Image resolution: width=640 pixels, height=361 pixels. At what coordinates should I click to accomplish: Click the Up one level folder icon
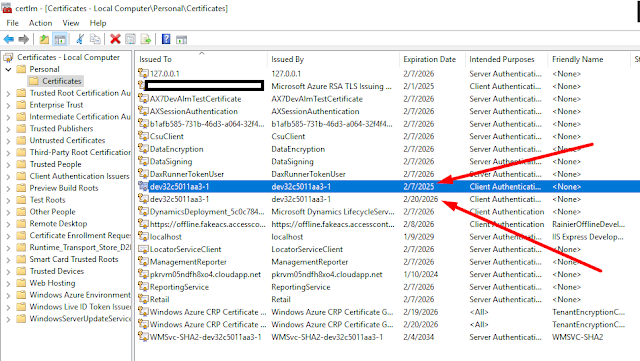44,39
